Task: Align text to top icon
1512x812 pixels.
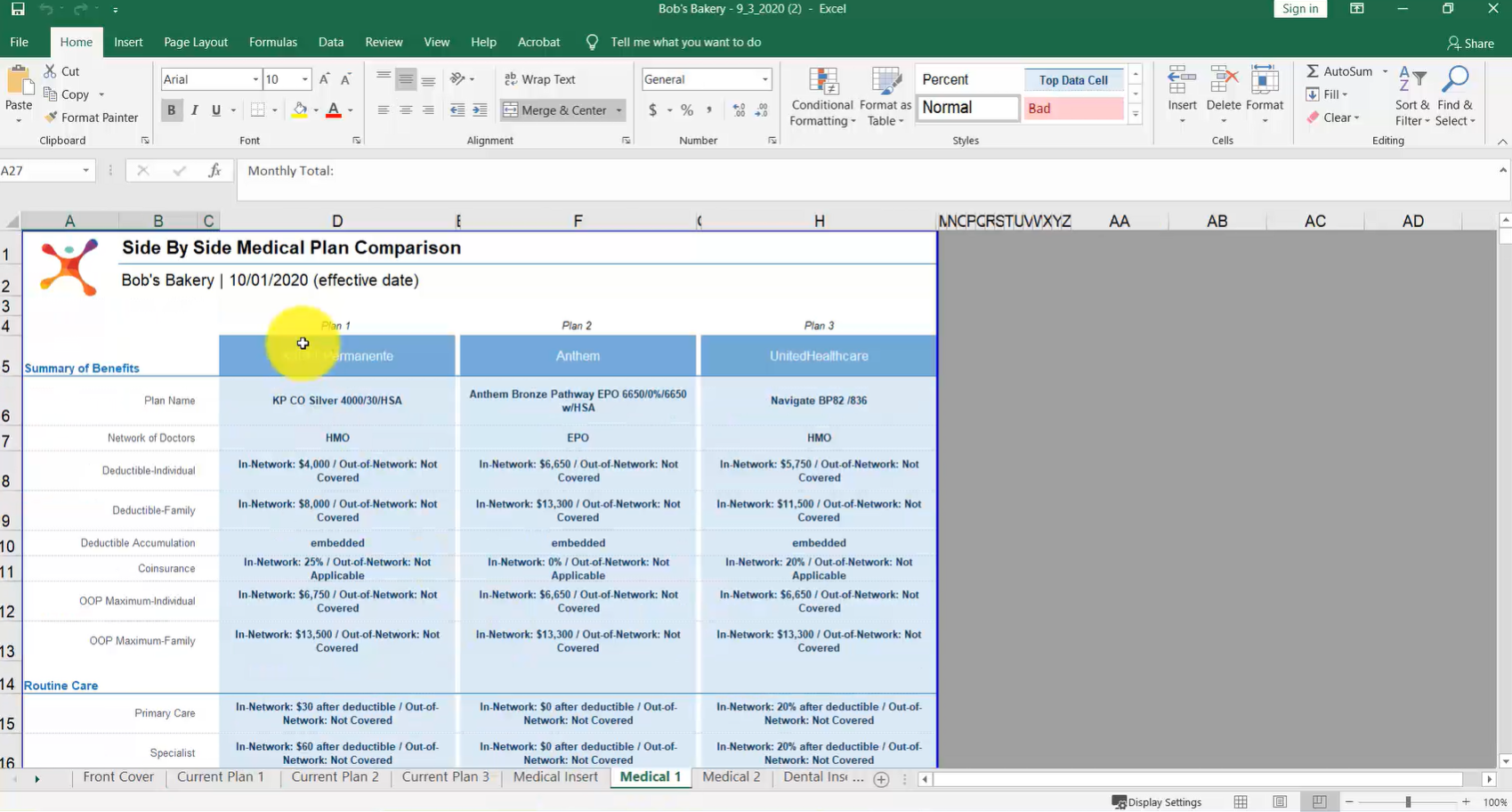Action: (x=384, y=79)
